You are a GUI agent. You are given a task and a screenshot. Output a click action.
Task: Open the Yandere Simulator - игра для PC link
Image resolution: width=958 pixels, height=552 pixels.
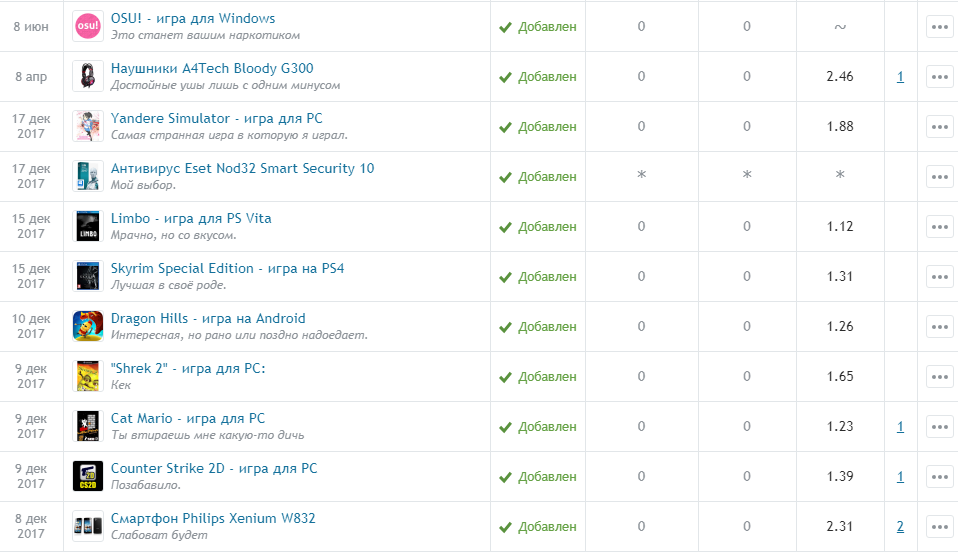[x=216, y=119]
